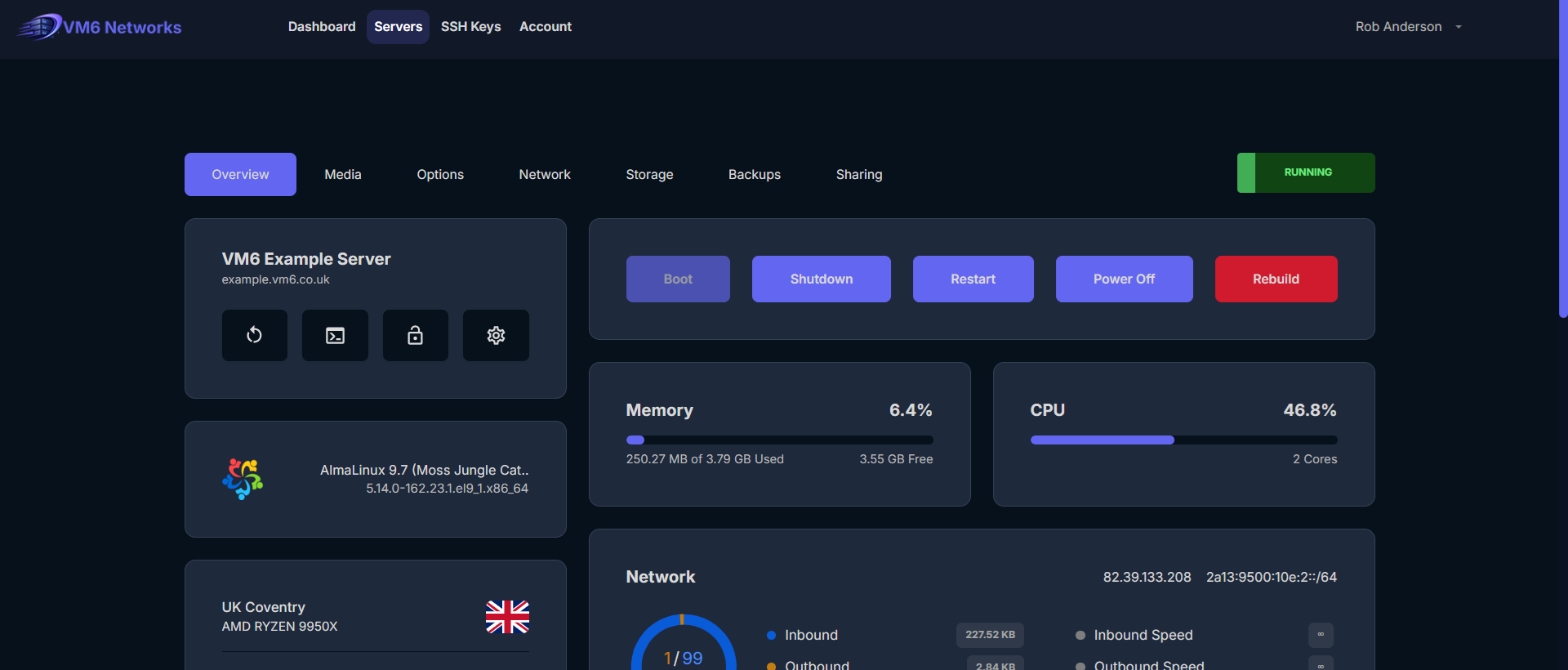
Task: Open the Account menu item
Action: coord(546,27)
